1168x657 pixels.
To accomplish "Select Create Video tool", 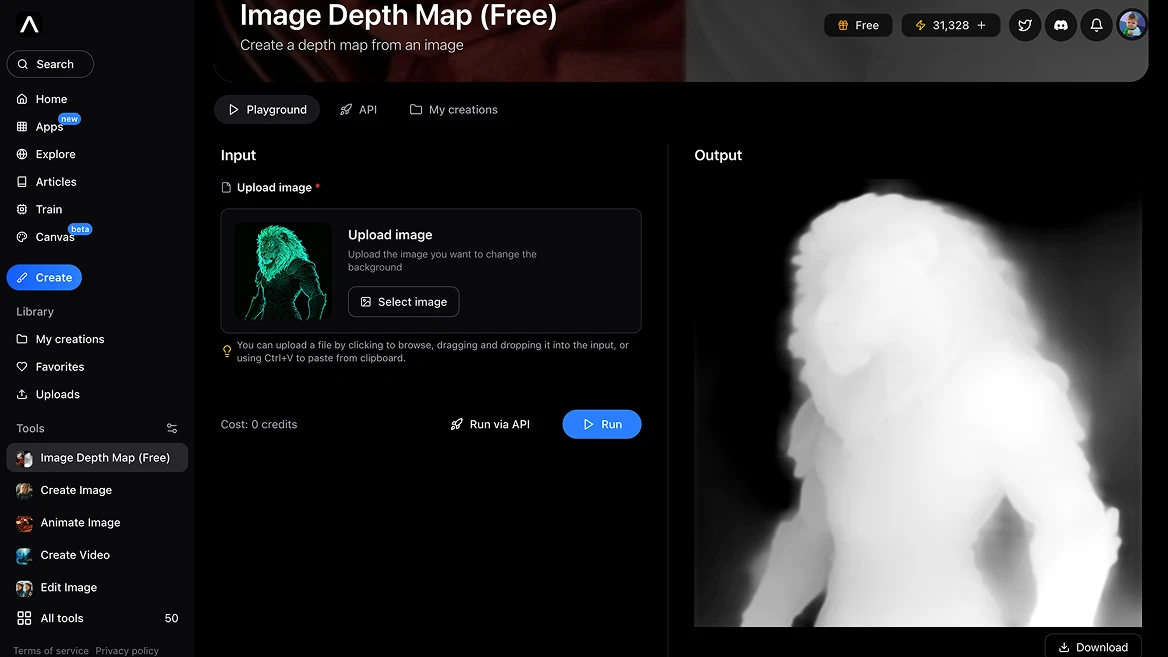I will tap(74, 555).
